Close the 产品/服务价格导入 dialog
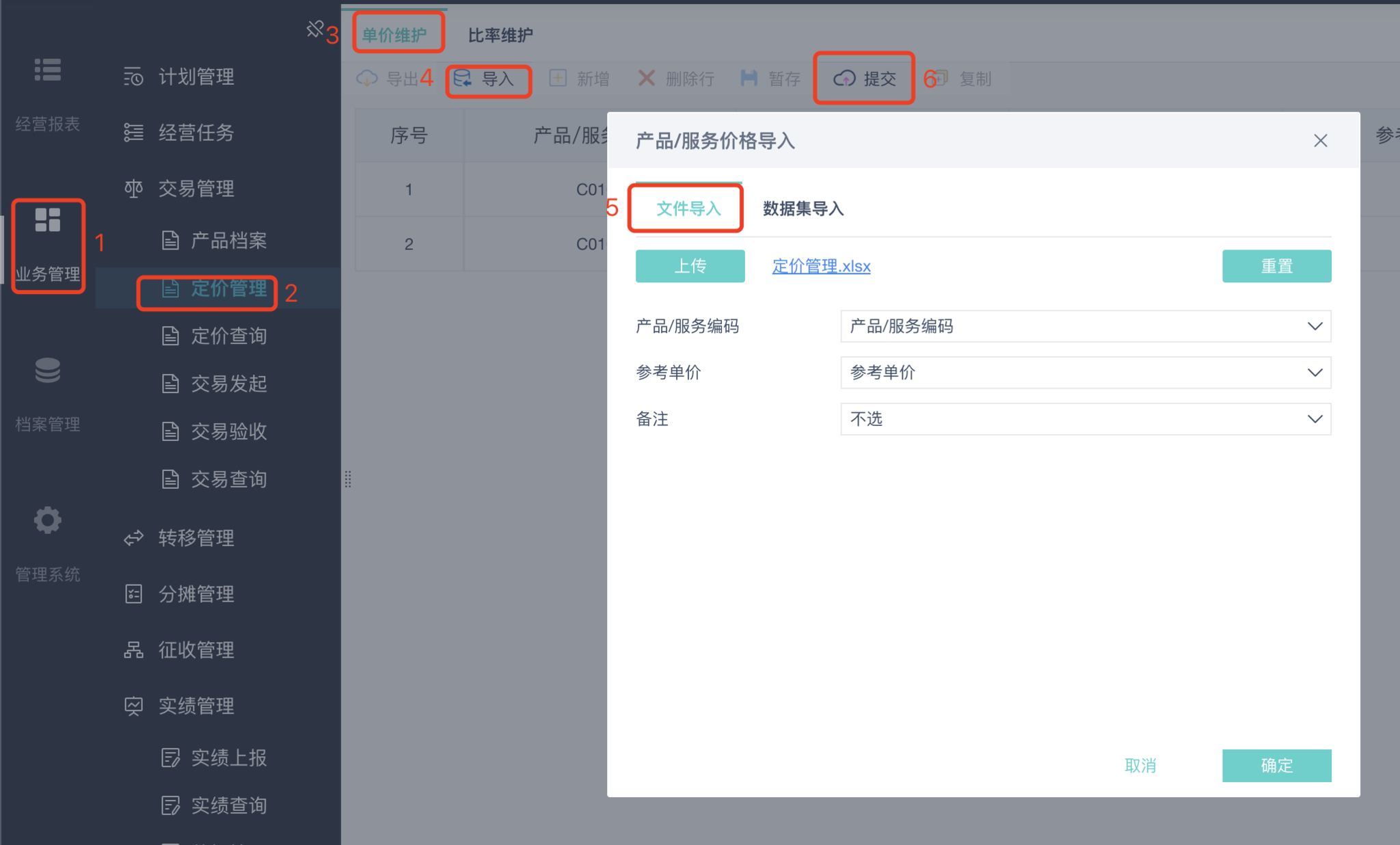Image resolution: width=1400 pixels, height=845 pixels. (1320, 141)
